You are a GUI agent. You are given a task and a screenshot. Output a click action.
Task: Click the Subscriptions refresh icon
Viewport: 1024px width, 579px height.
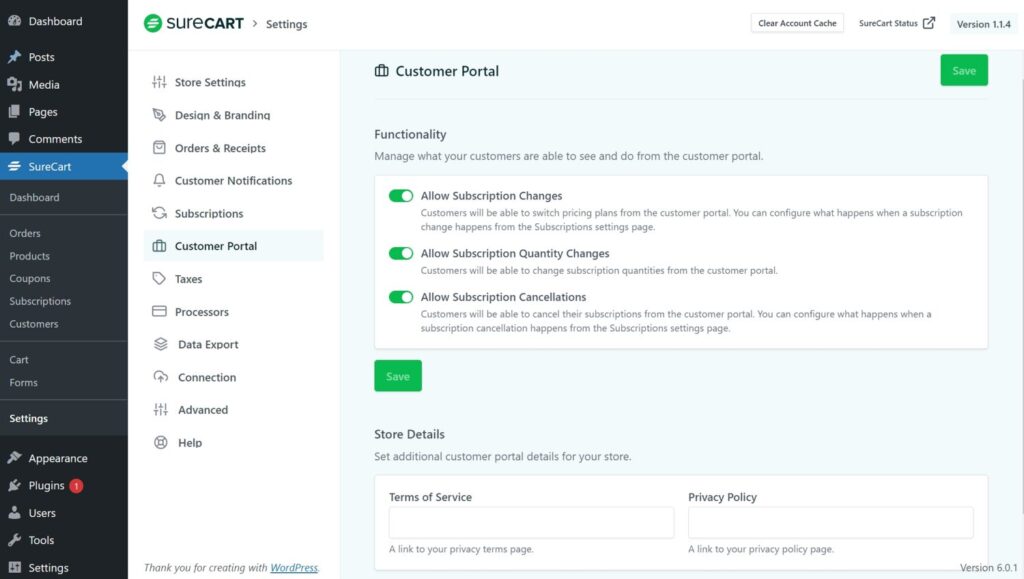(159, 213)
